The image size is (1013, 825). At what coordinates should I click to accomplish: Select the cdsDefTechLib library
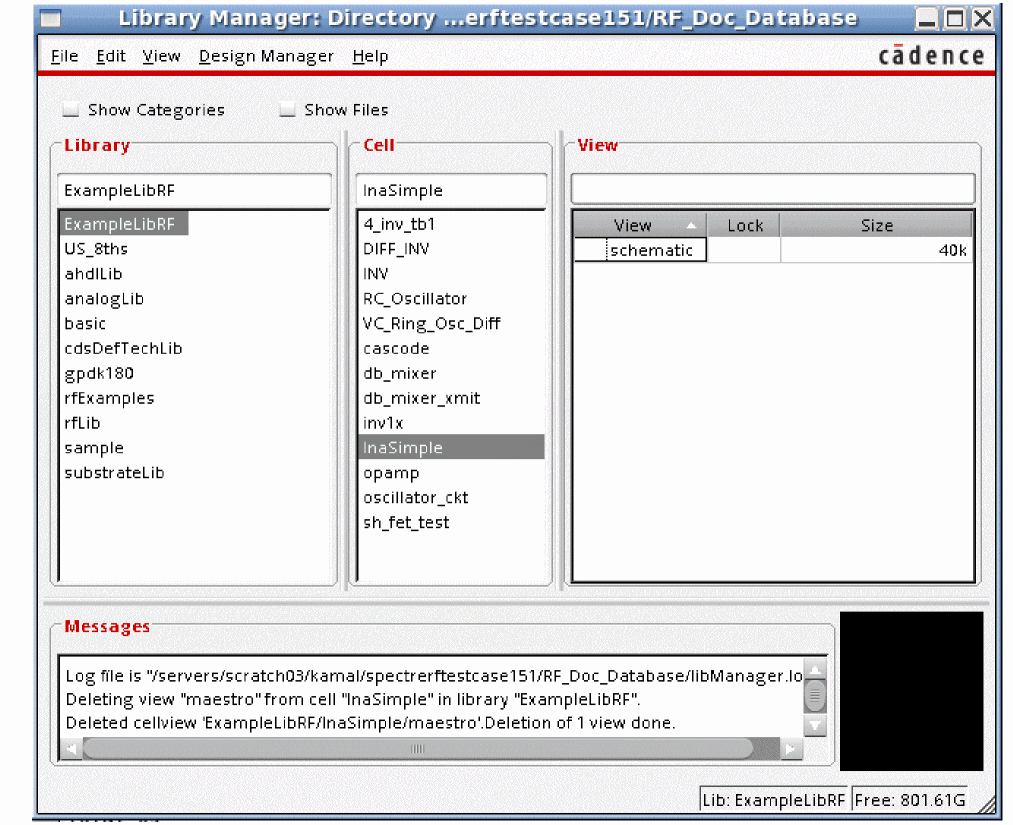[123, 349]
